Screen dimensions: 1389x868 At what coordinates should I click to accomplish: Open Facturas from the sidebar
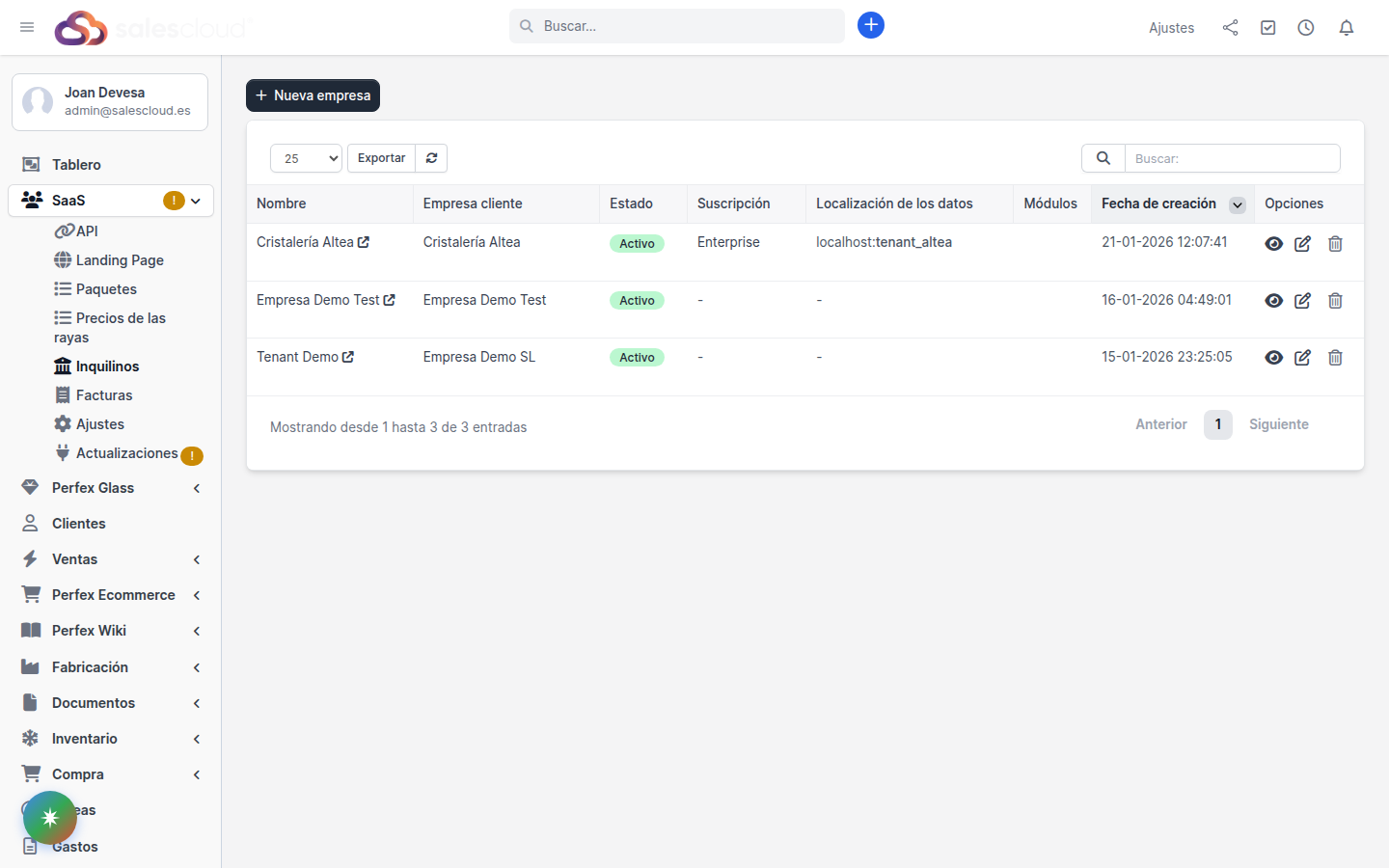coord(103,394)
